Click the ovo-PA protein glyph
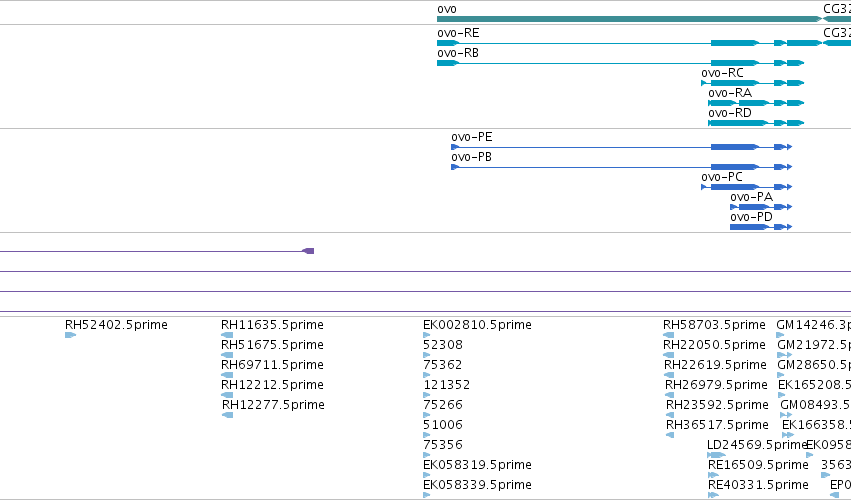This screenshot has width=851, height=500. pyautogui.click(x=761, y=207)
